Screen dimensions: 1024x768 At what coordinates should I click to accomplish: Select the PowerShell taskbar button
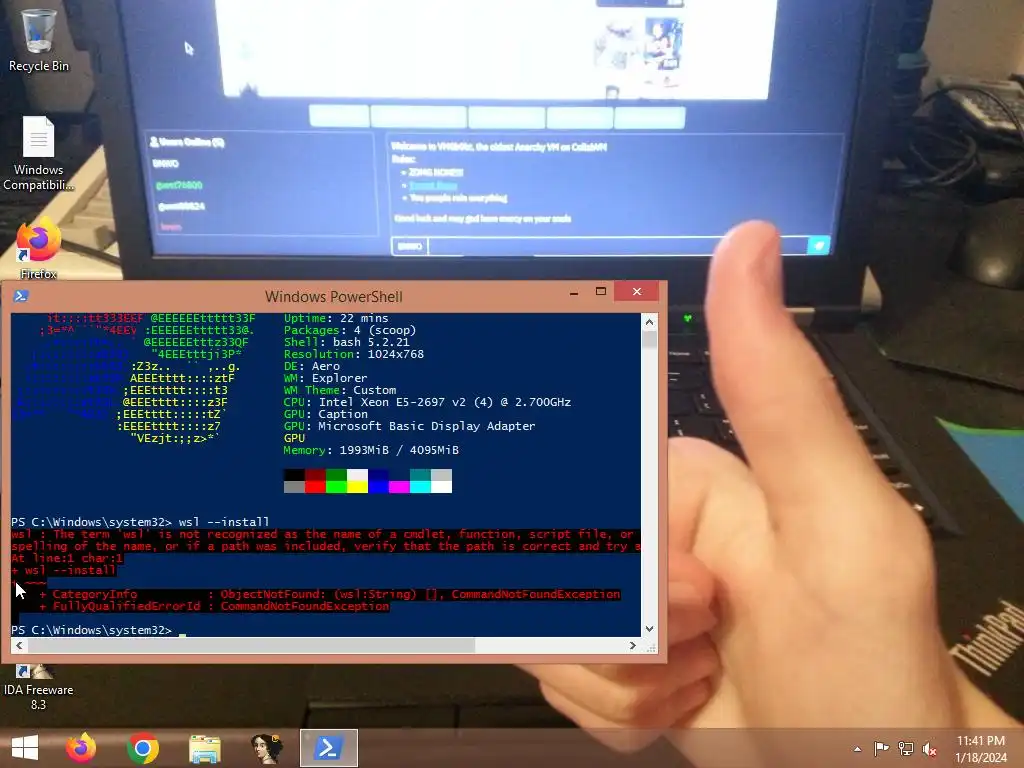coord(328,748)
